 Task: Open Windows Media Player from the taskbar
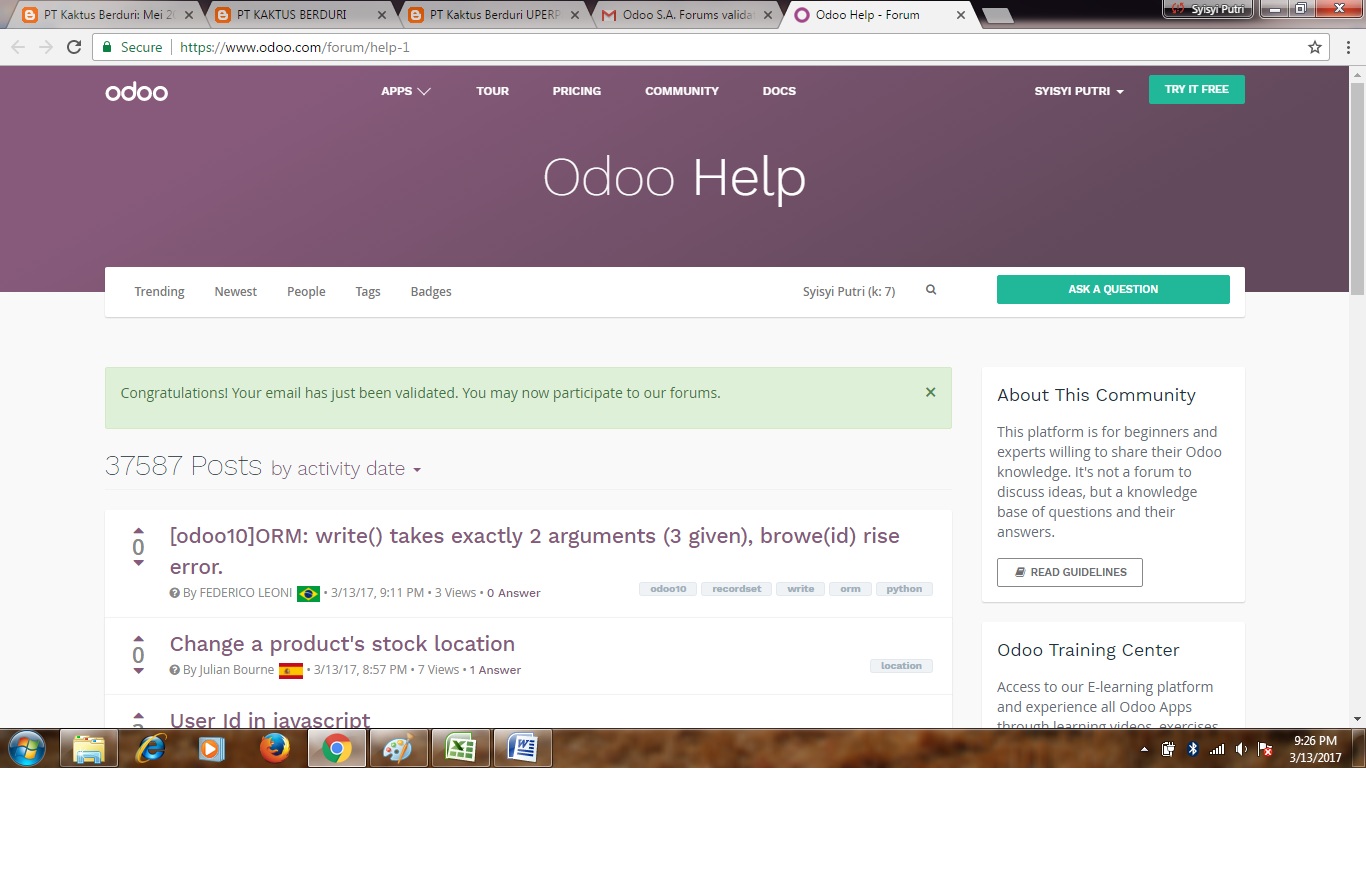point(212,748)
